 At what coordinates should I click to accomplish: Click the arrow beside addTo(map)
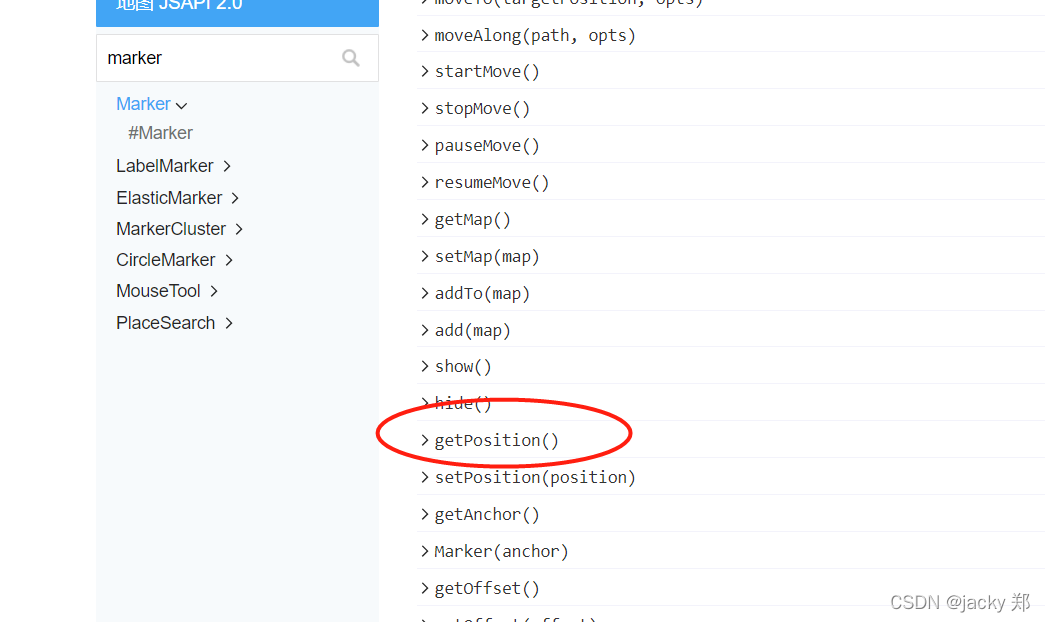[425, 293]
